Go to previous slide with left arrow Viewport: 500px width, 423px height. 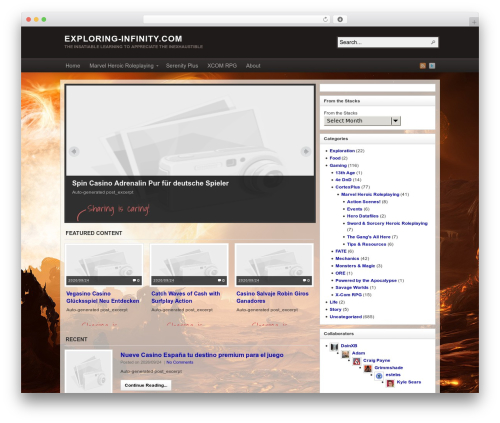[74, 151]
